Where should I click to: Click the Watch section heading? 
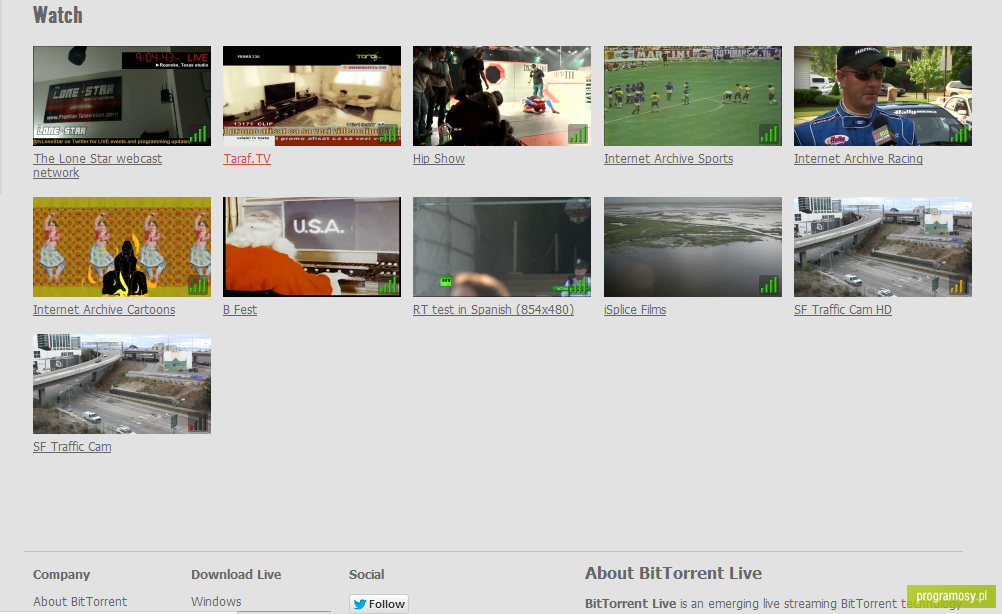click(58, 15)
